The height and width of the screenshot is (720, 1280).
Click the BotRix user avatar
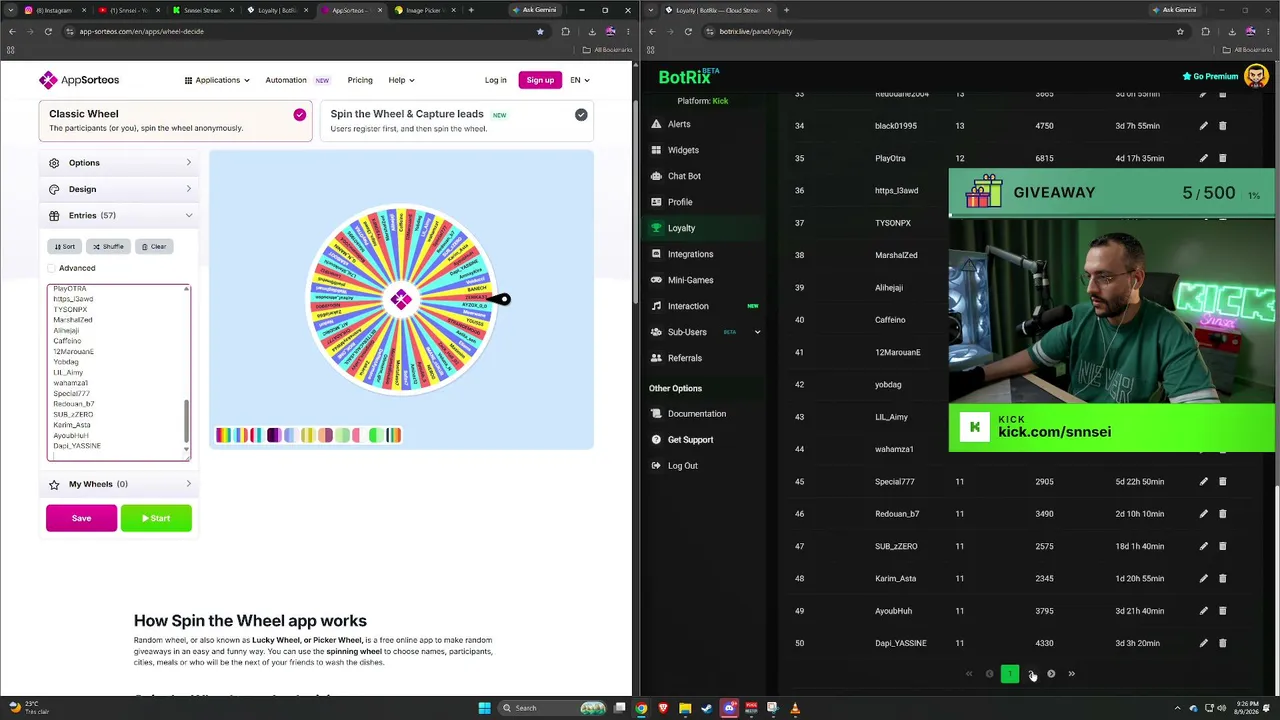[x=1256, y=76]
